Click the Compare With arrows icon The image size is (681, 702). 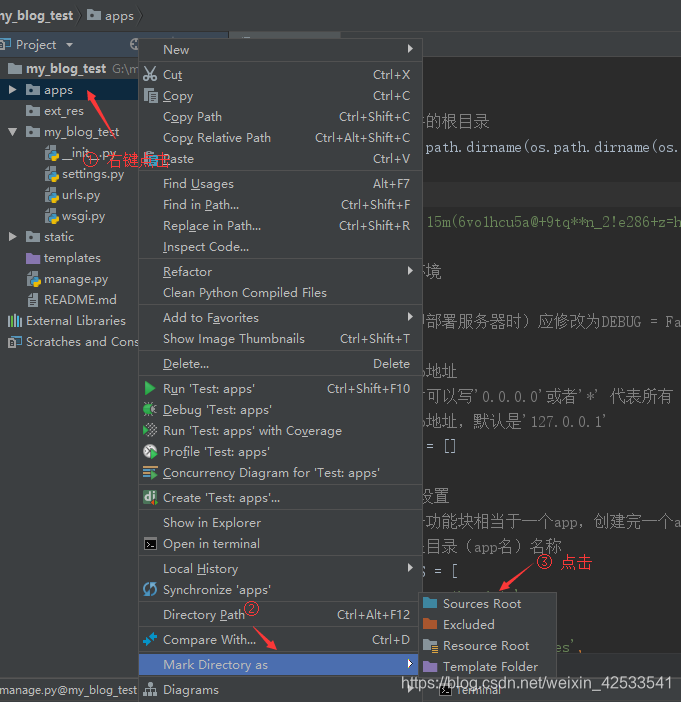tap(150, 639)
